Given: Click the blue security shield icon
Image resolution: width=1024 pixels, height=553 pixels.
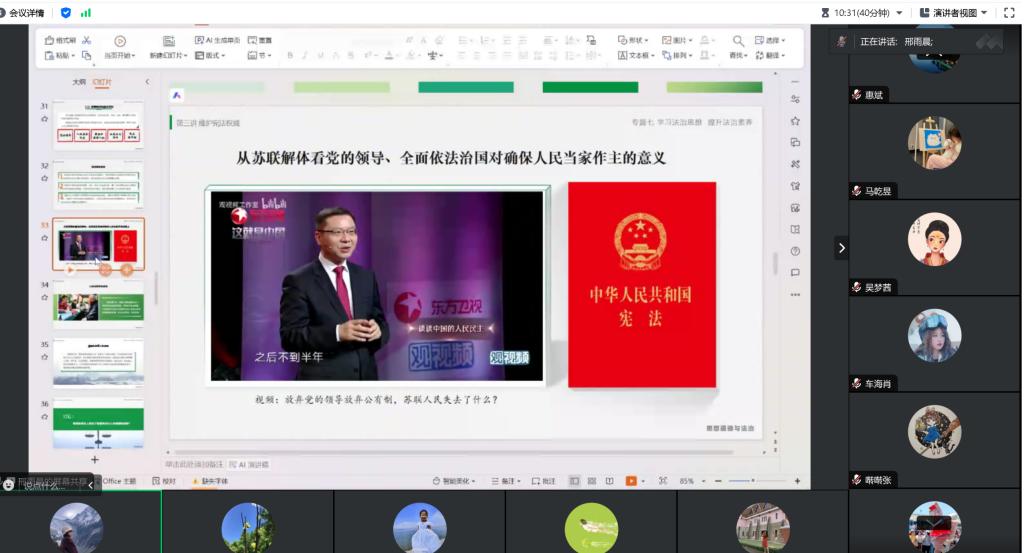Looking at the screenshot, I should 66,13.
